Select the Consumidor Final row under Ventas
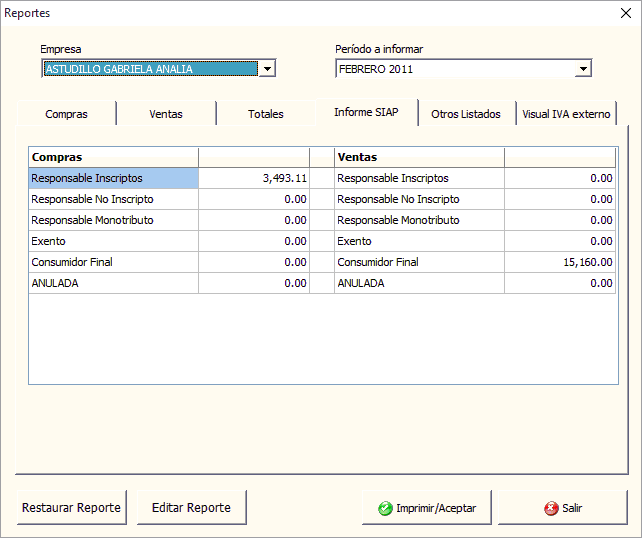The height and width of the screenshot is (538, 642). tap(419, 262)
